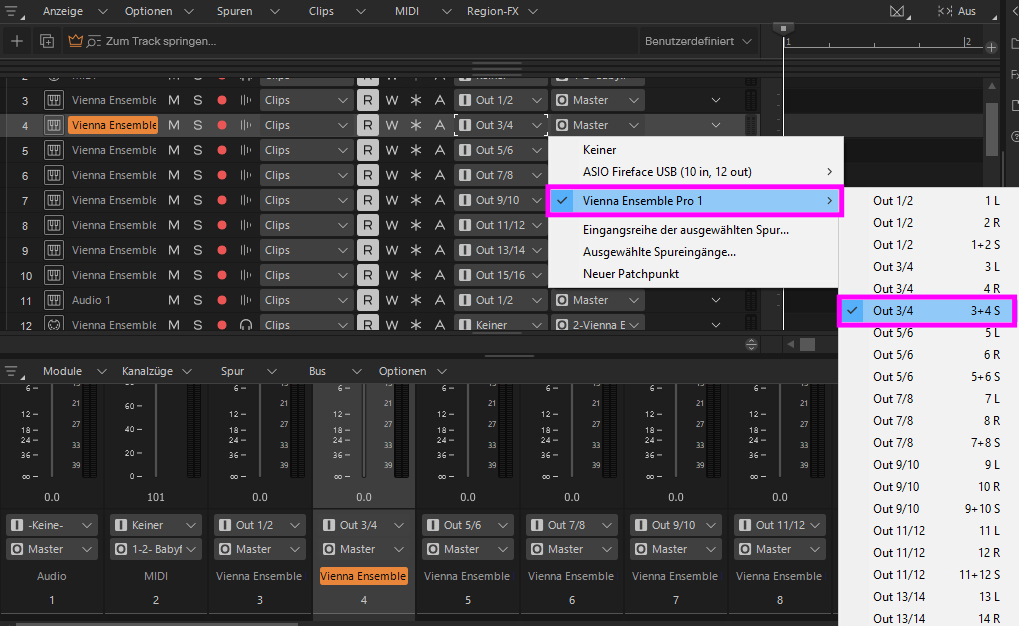Viewport: 1019px width, 626px height.
Task: Toggle automation read R on track 11
Action: 368,300
